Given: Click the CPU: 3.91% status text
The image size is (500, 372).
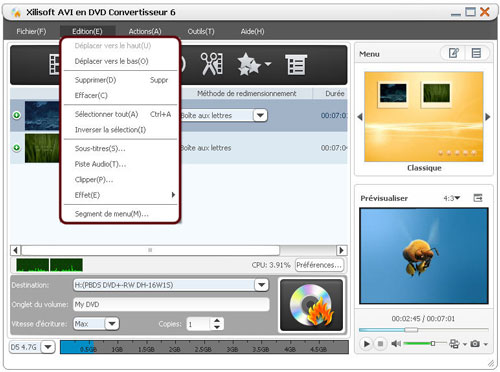Looking at the screenshot, I should pos(271,265).
